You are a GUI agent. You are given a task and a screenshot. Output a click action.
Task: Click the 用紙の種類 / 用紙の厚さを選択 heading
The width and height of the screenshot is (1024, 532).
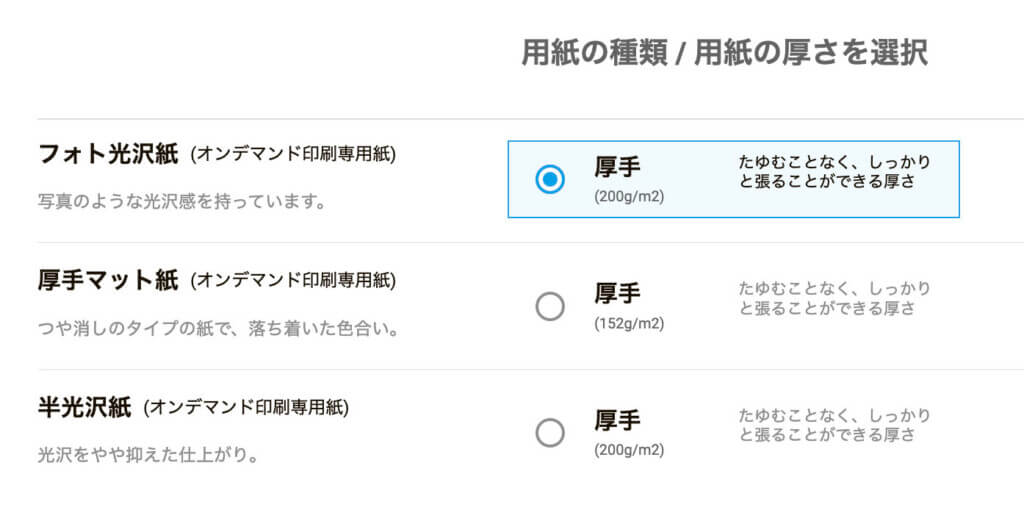[724, 52]
